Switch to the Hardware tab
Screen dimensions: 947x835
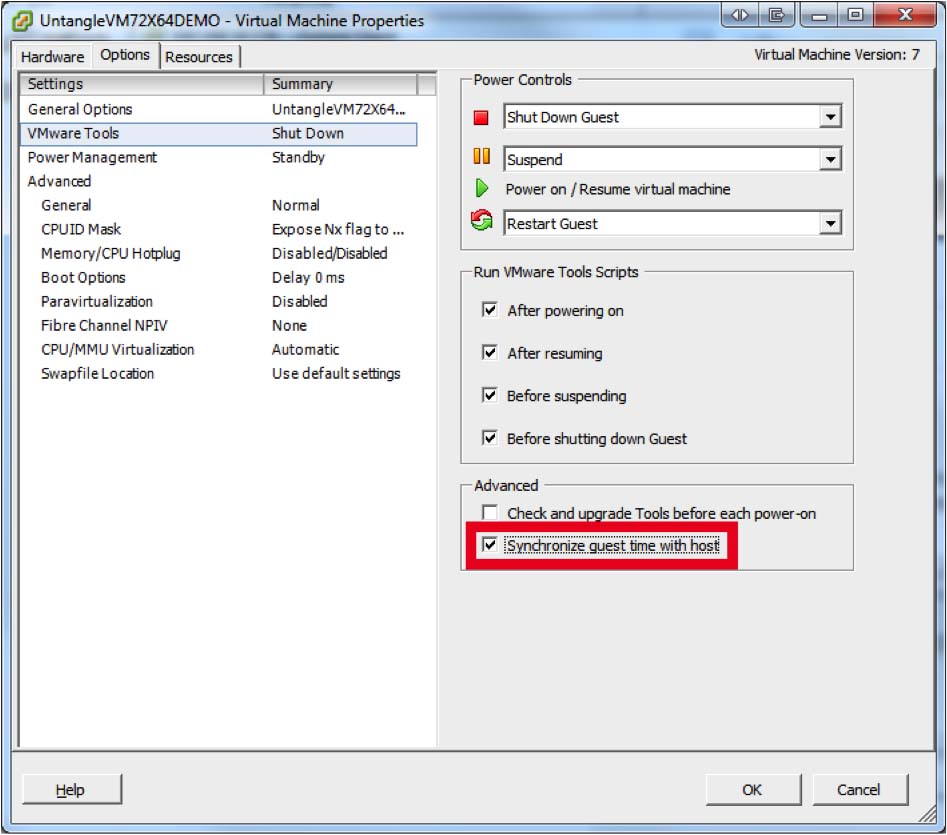tap(53, 57)
